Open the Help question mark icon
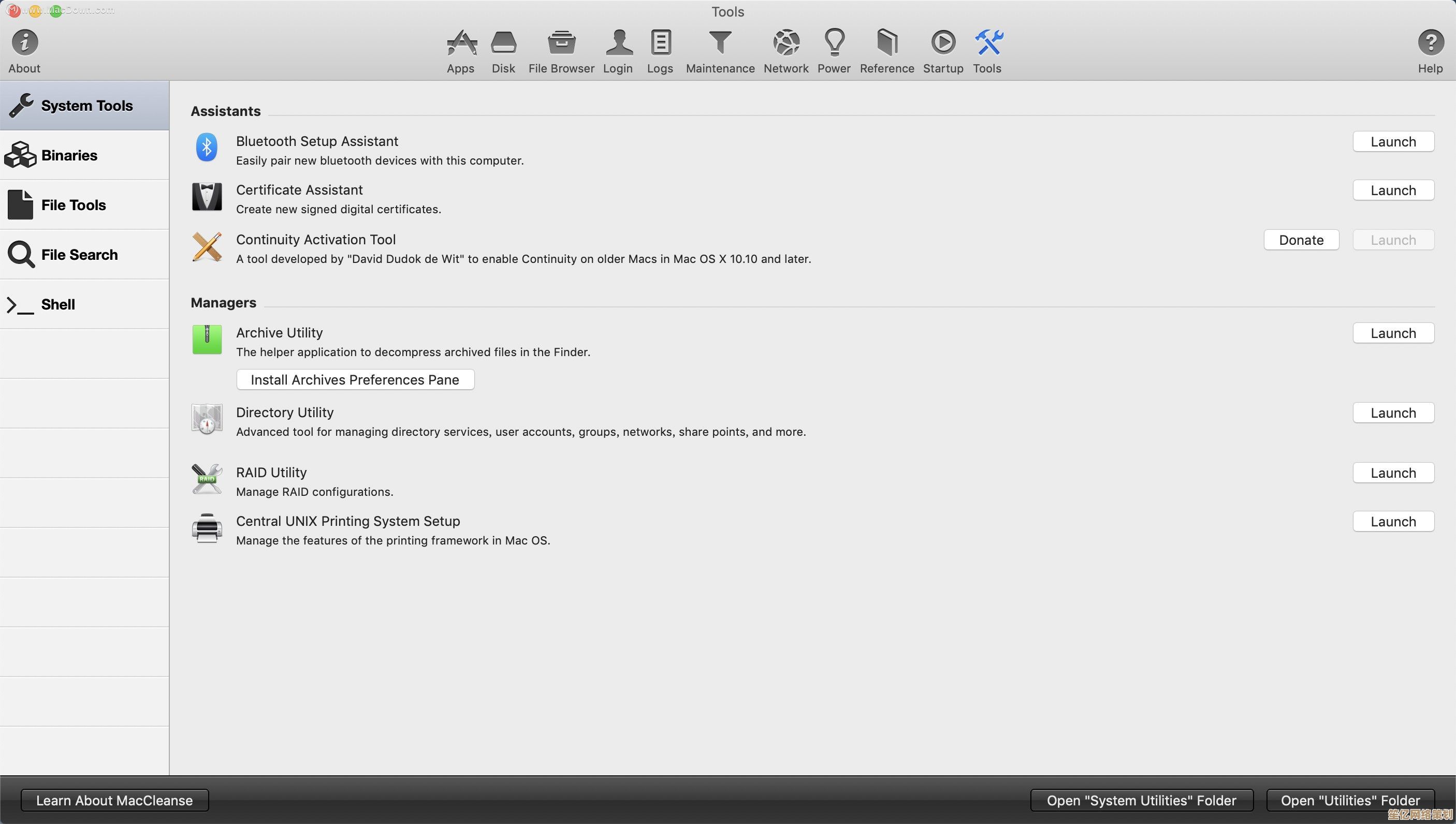The width and height of the screenshot is (1456, 824). 1431,42
